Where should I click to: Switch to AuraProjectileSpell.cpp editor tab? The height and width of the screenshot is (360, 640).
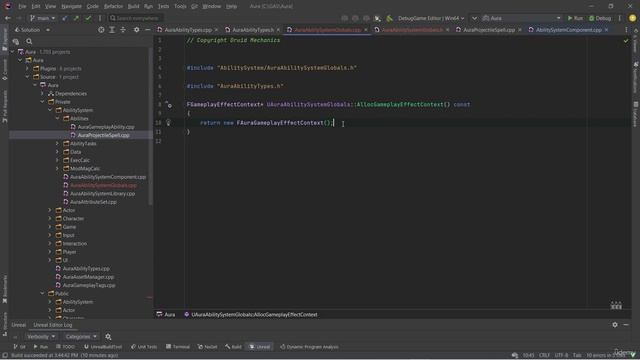click(x=489, y=30)
